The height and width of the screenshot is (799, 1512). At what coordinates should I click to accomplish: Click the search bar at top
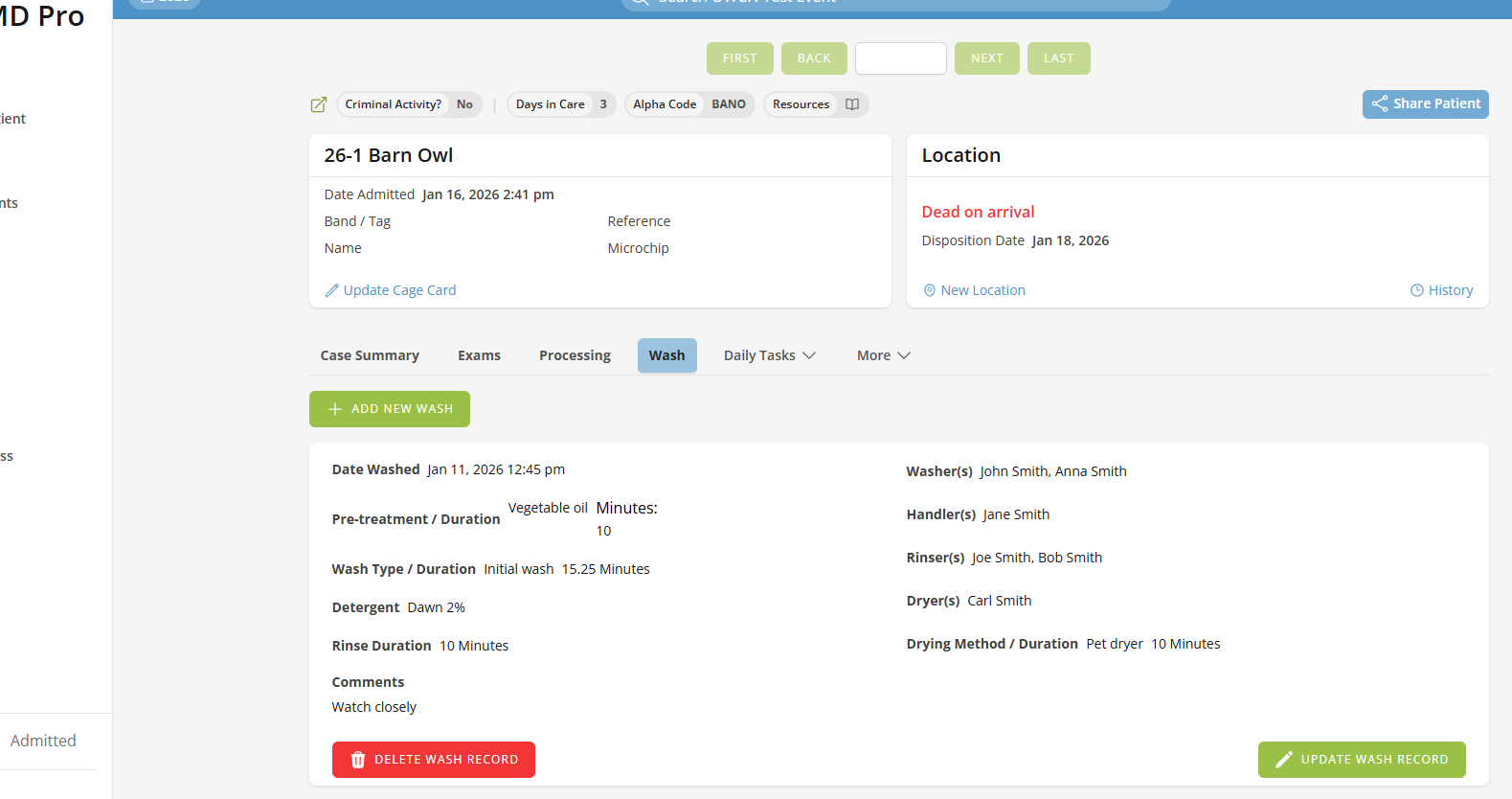tap(896, 3)
